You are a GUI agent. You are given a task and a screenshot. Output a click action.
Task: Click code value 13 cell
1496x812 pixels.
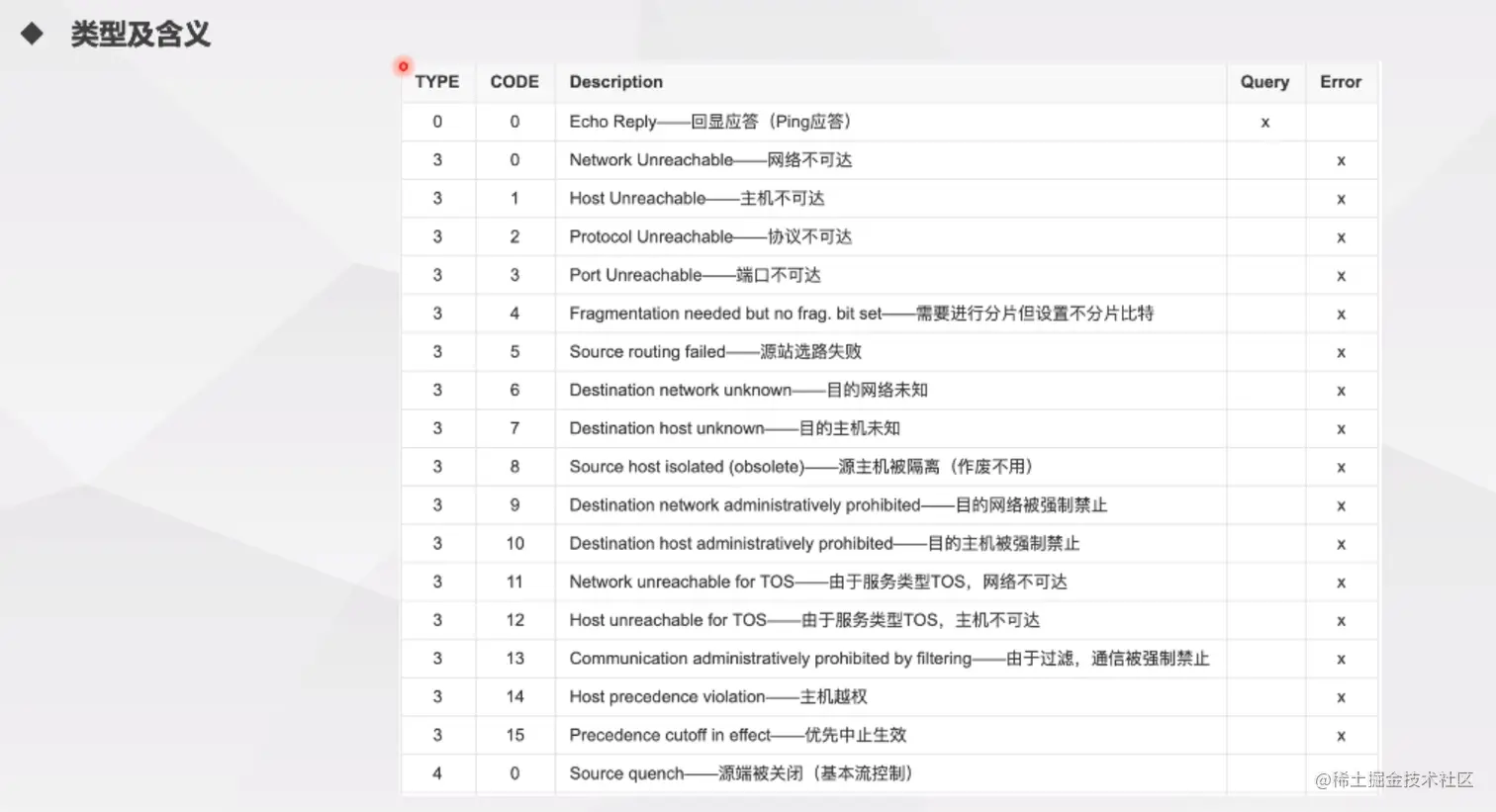[x=514, y=659]
